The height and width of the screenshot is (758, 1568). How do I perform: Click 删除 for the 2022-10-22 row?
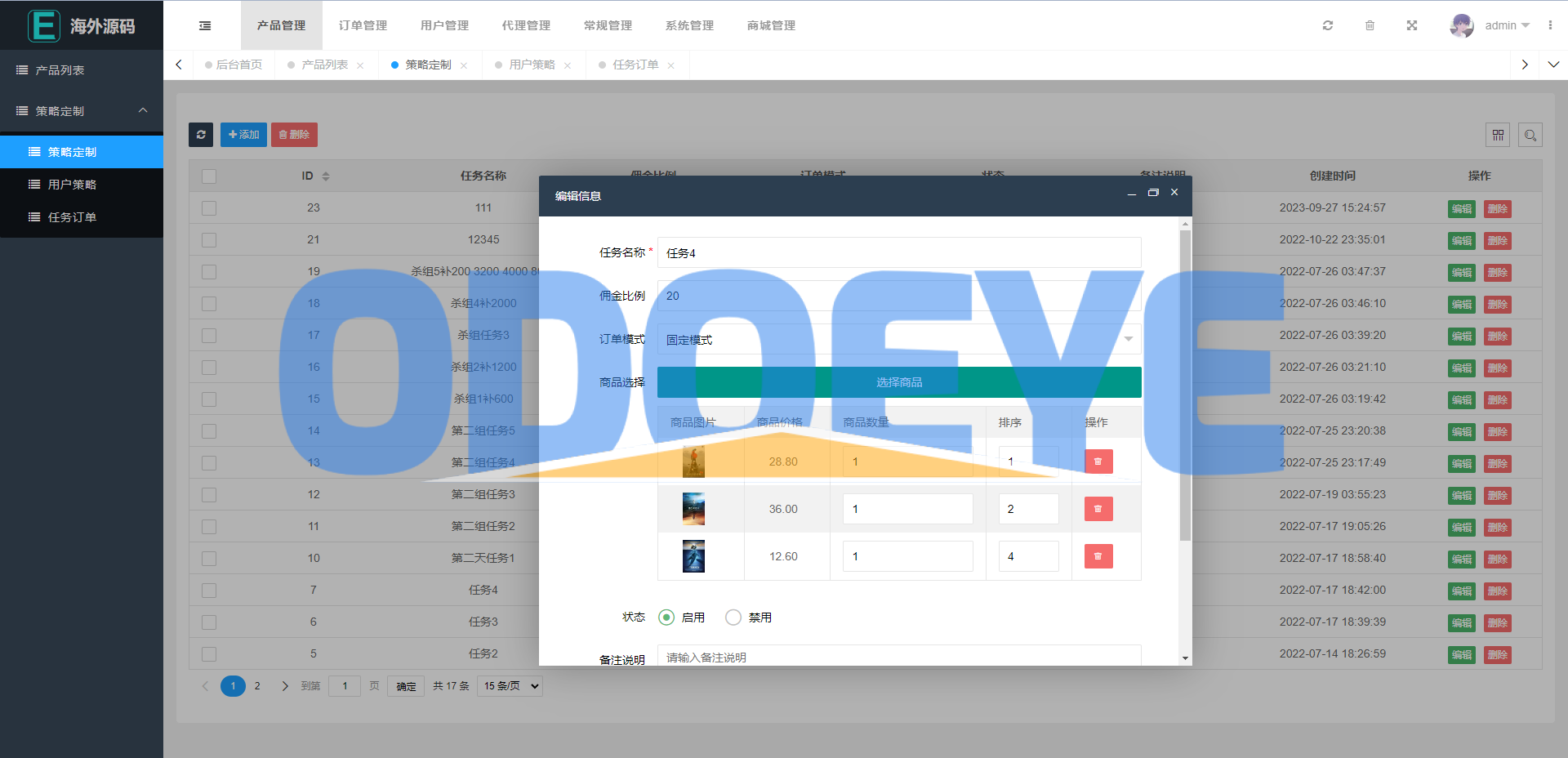(x=1498, y=240)
